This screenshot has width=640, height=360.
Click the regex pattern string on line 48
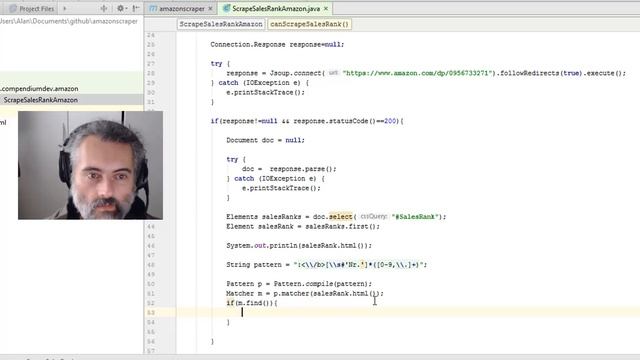358,264
